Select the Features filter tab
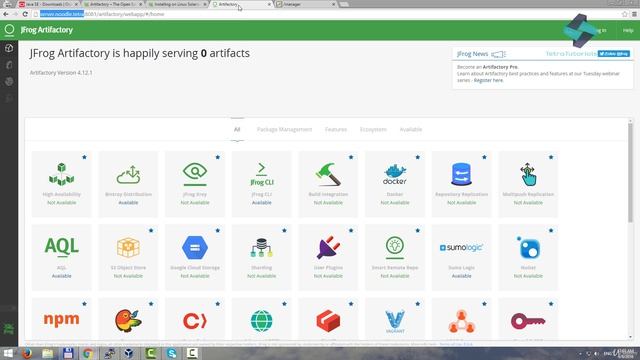 pos(336,129)
